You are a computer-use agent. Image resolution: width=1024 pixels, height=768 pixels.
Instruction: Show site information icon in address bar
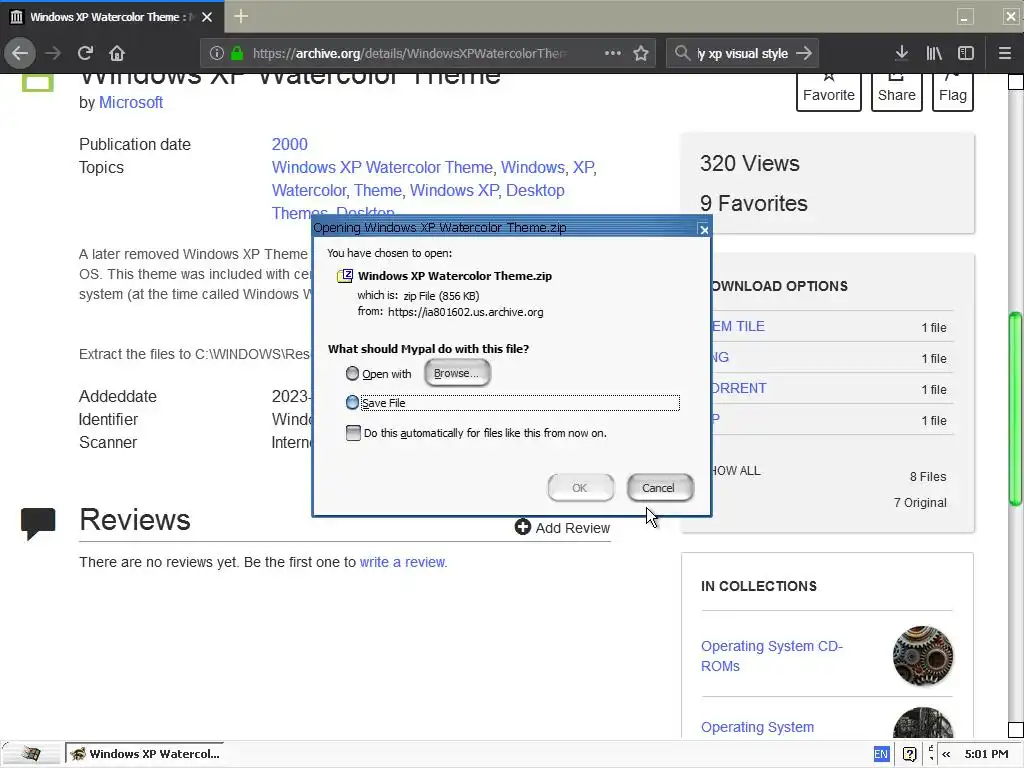(217, 54)
